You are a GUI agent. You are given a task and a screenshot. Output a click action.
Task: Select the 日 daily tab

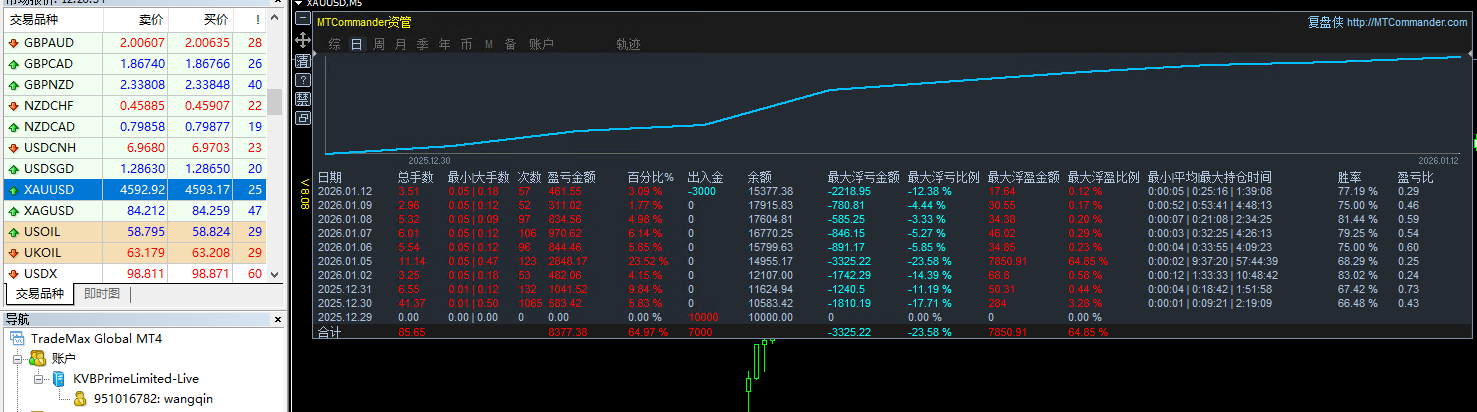click(x=357, y=44)
